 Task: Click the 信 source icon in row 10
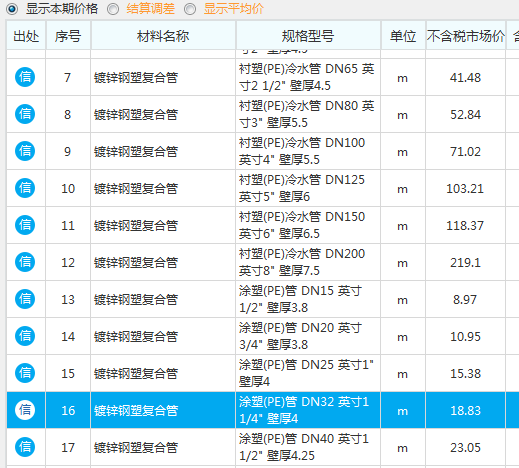tap(25, 188)
